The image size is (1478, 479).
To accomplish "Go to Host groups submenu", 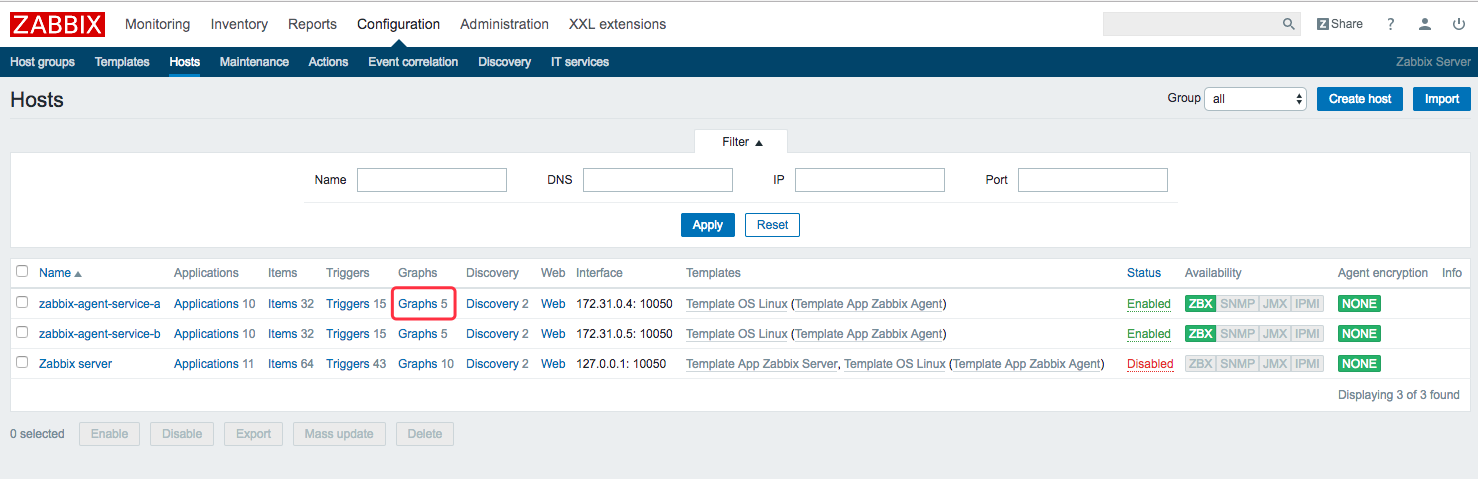I will click(42, 62).
